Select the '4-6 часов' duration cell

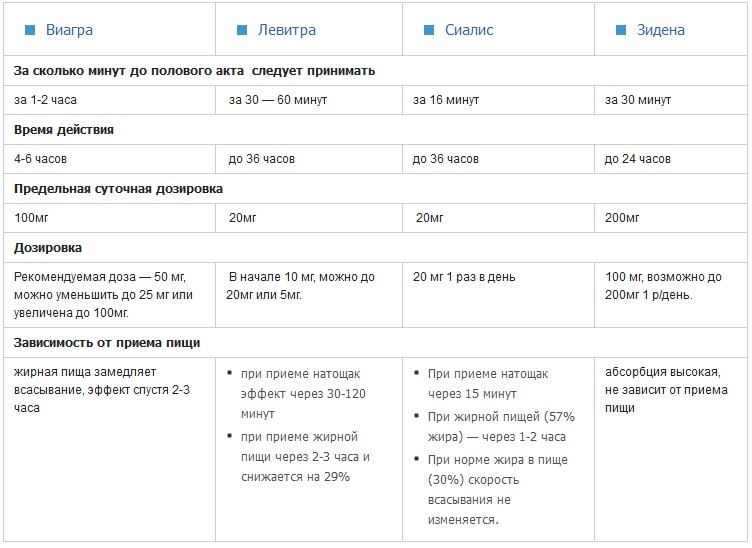[41, 159]
